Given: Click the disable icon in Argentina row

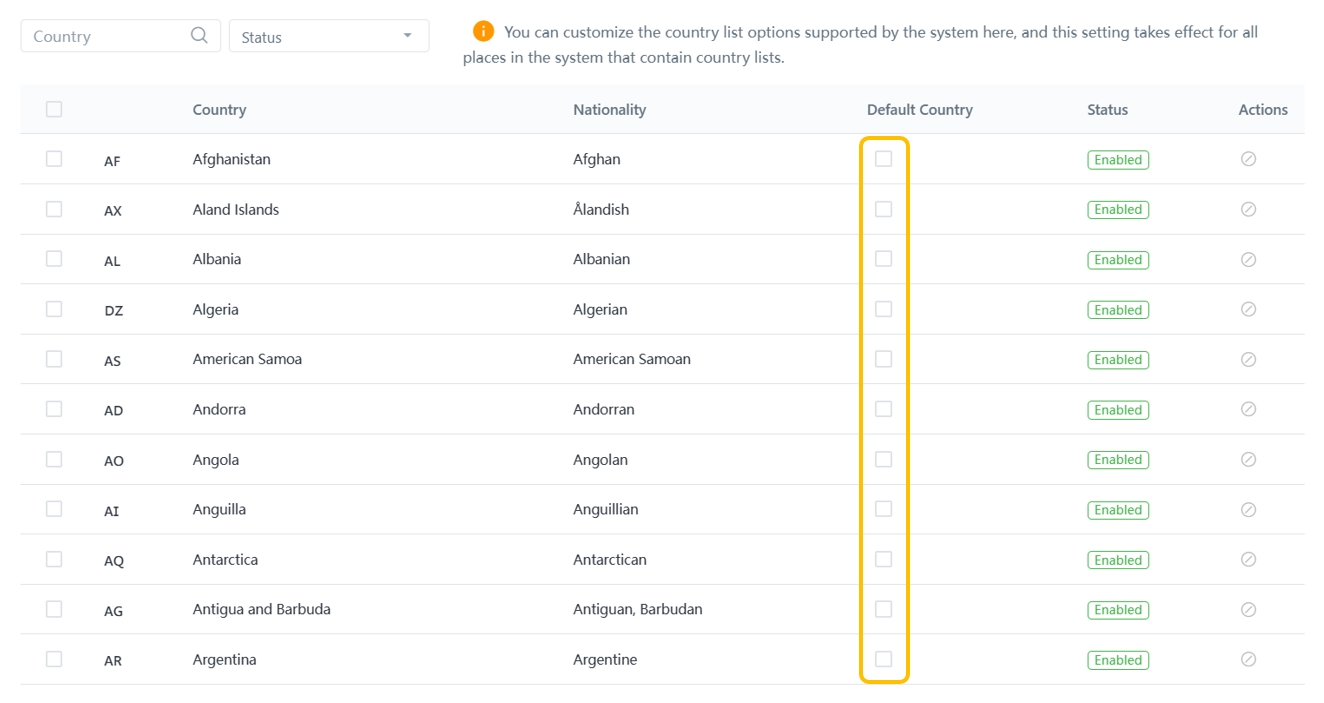Looking at the screenshot, I should tap(1248, 659).
